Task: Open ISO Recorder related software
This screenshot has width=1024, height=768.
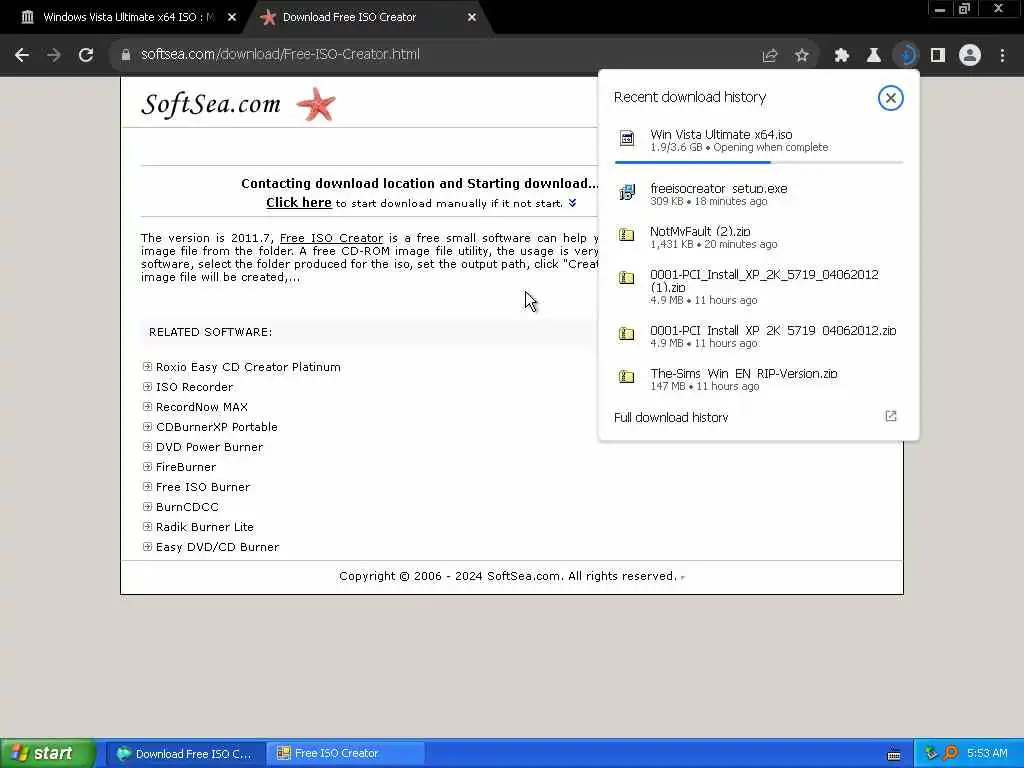Action: point(194,387)
